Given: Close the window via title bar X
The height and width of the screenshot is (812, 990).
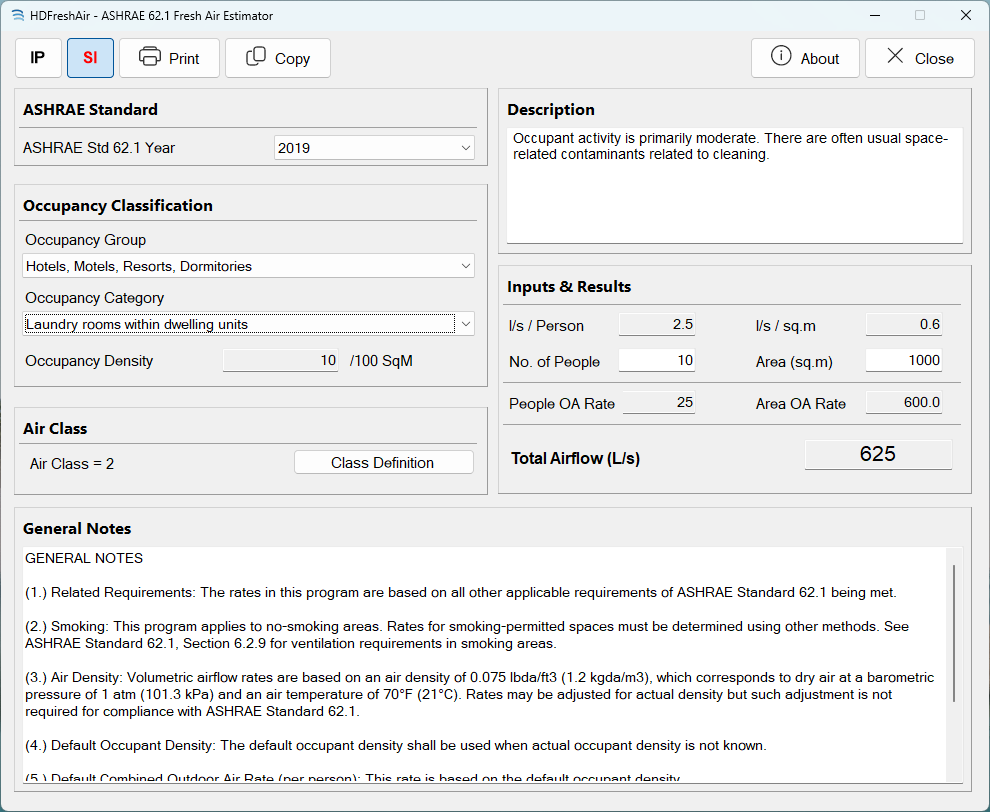Looking at the screenshot, I should coord(965,15).
